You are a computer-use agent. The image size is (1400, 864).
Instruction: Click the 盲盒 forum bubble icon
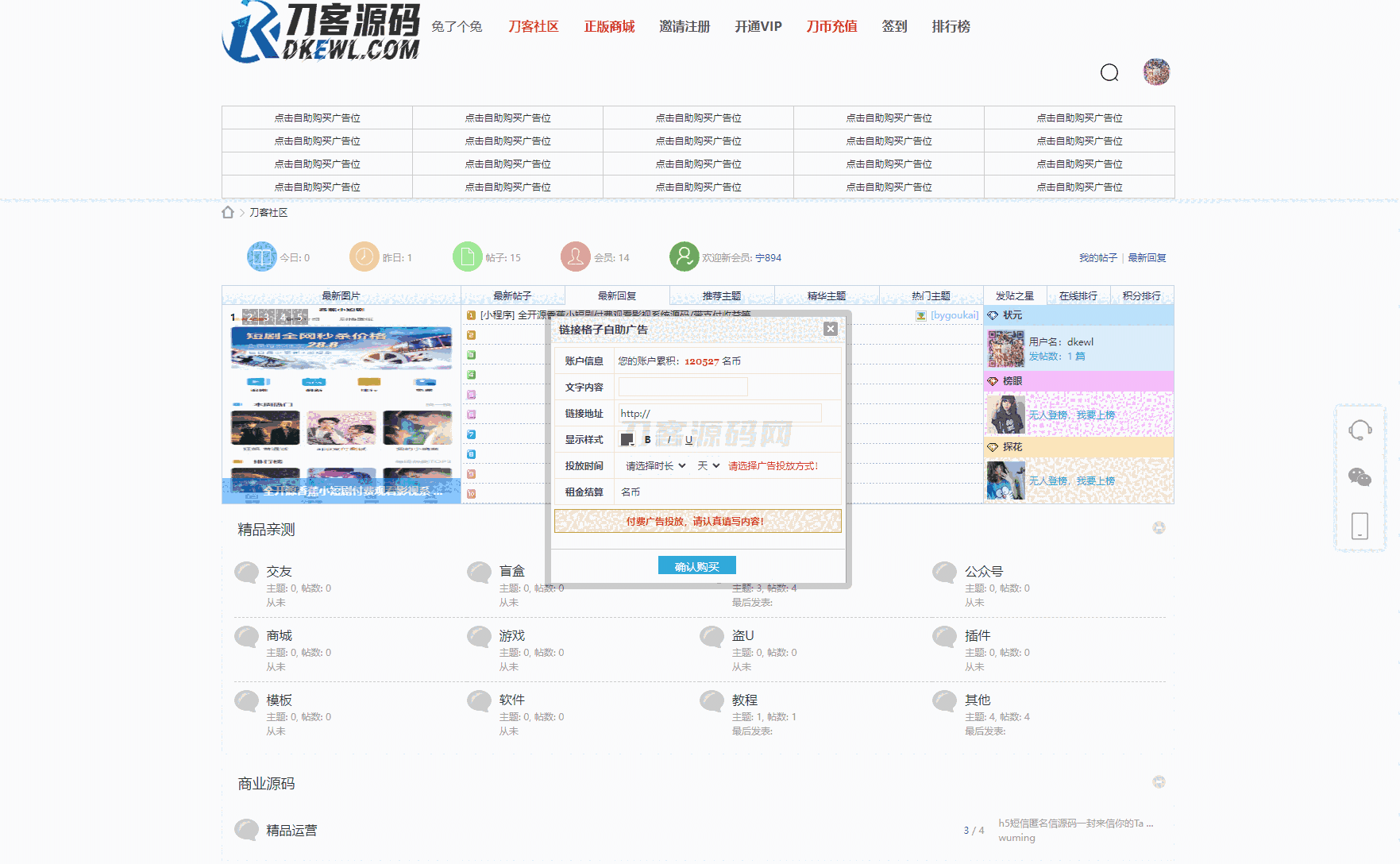[x=480, y=573]
